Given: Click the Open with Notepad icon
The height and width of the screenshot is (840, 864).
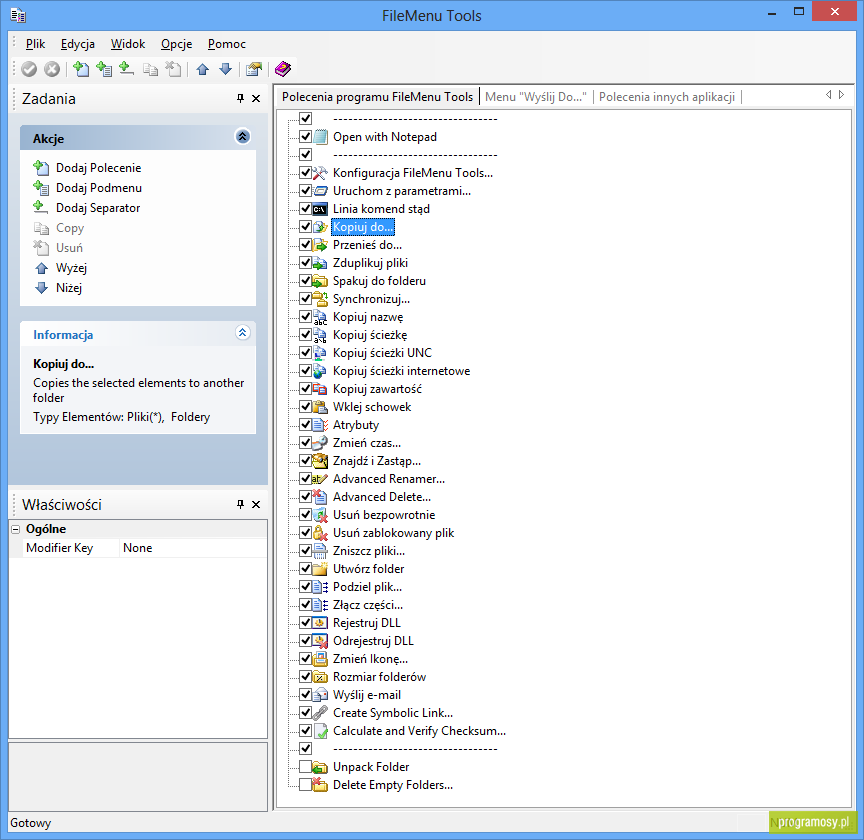Looking at the screenshot, I should [320, 137].
